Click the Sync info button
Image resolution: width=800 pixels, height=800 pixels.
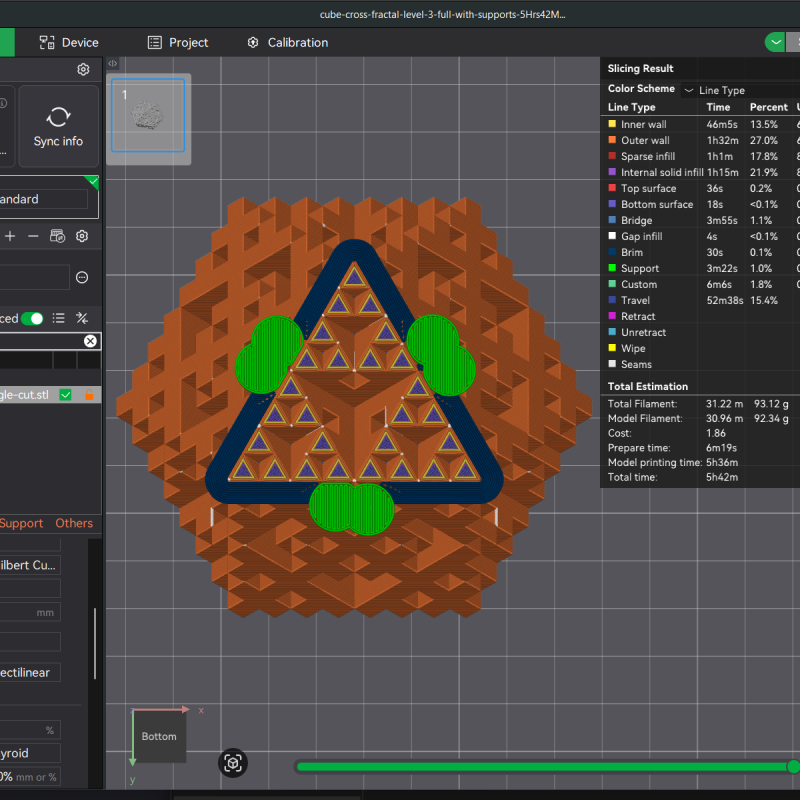pos(57,126)
